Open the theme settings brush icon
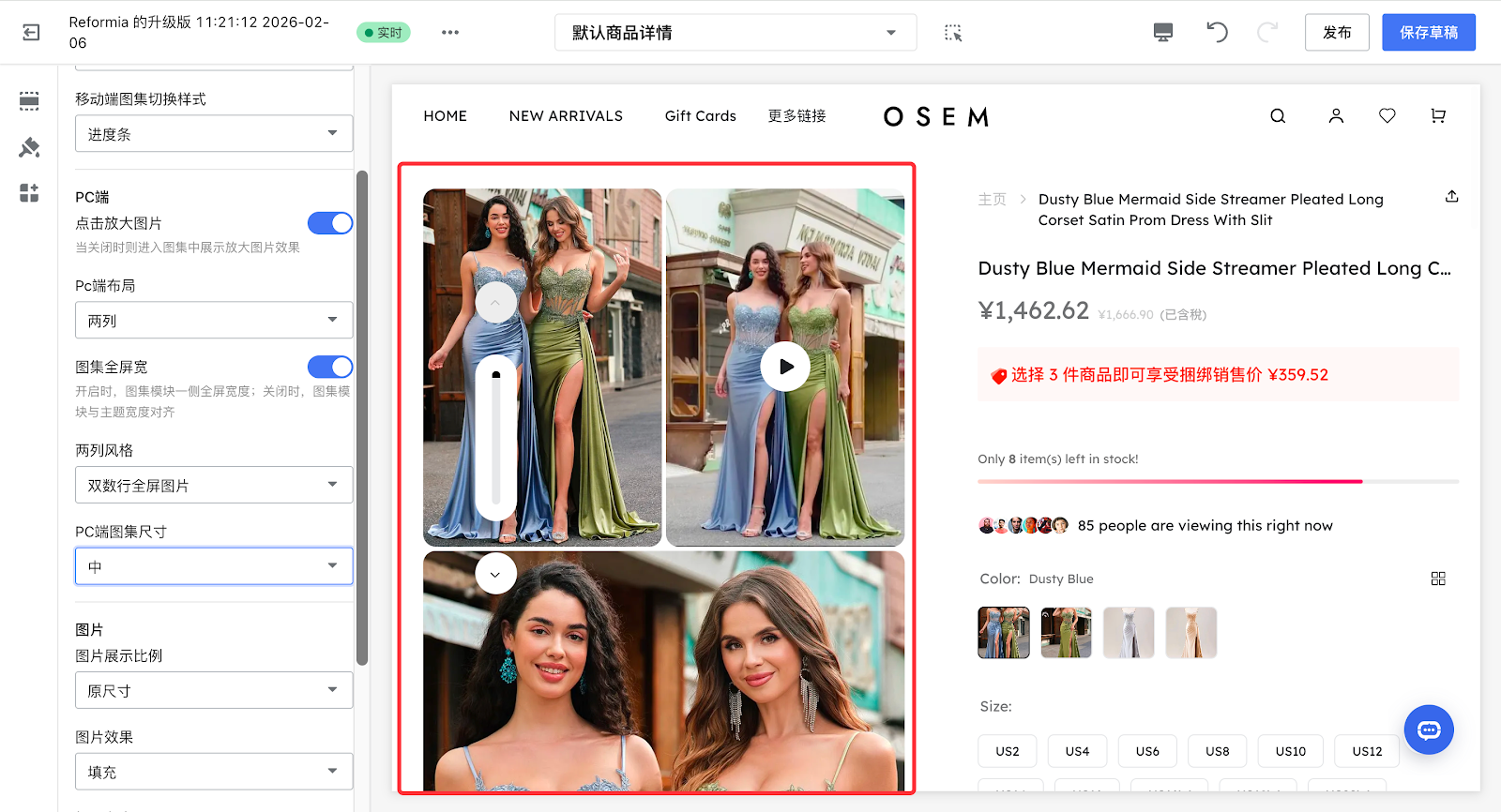 29,147
